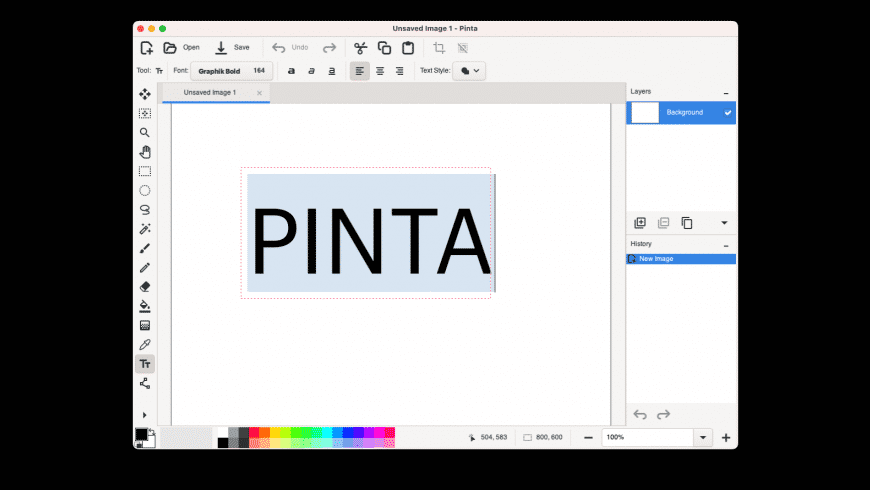Select the Rectangle Select tool
870x490 pixels.
(145, 171)
